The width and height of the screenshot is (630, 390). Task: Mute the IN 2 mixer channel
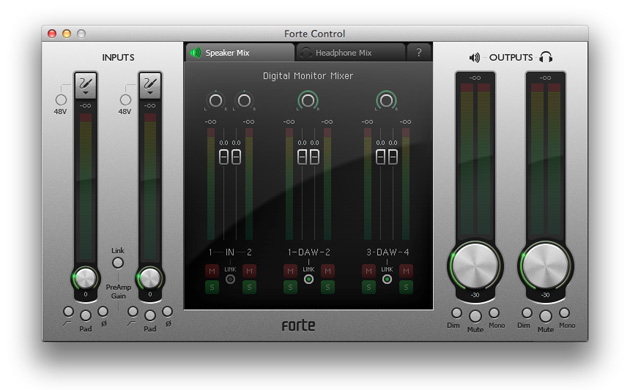tap(249, 271)
